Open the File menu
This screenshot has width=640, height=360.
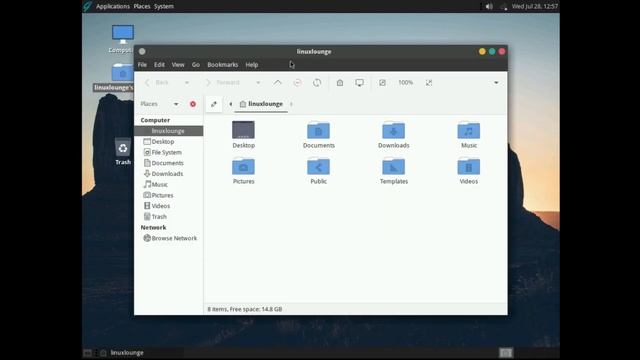click(142, 64)
